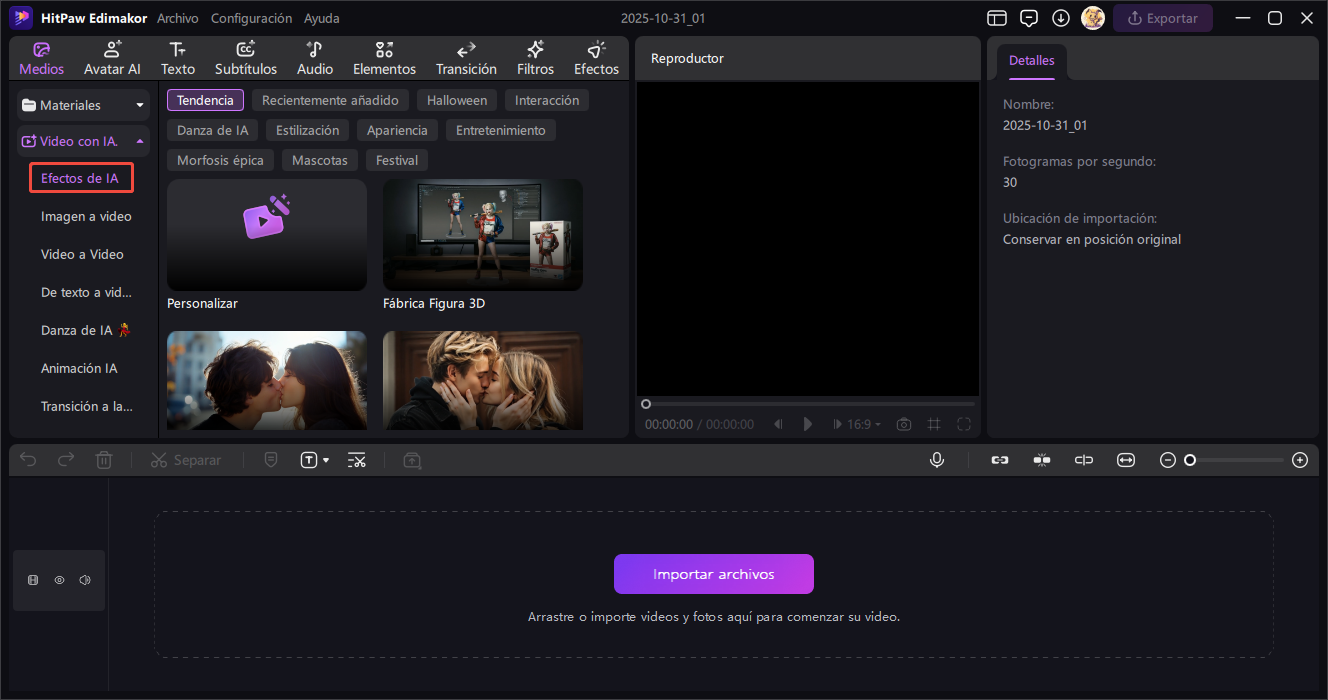Click the layout switcher icon in title bar
This screenshot has height=700, width=1328.
[996, 18]
